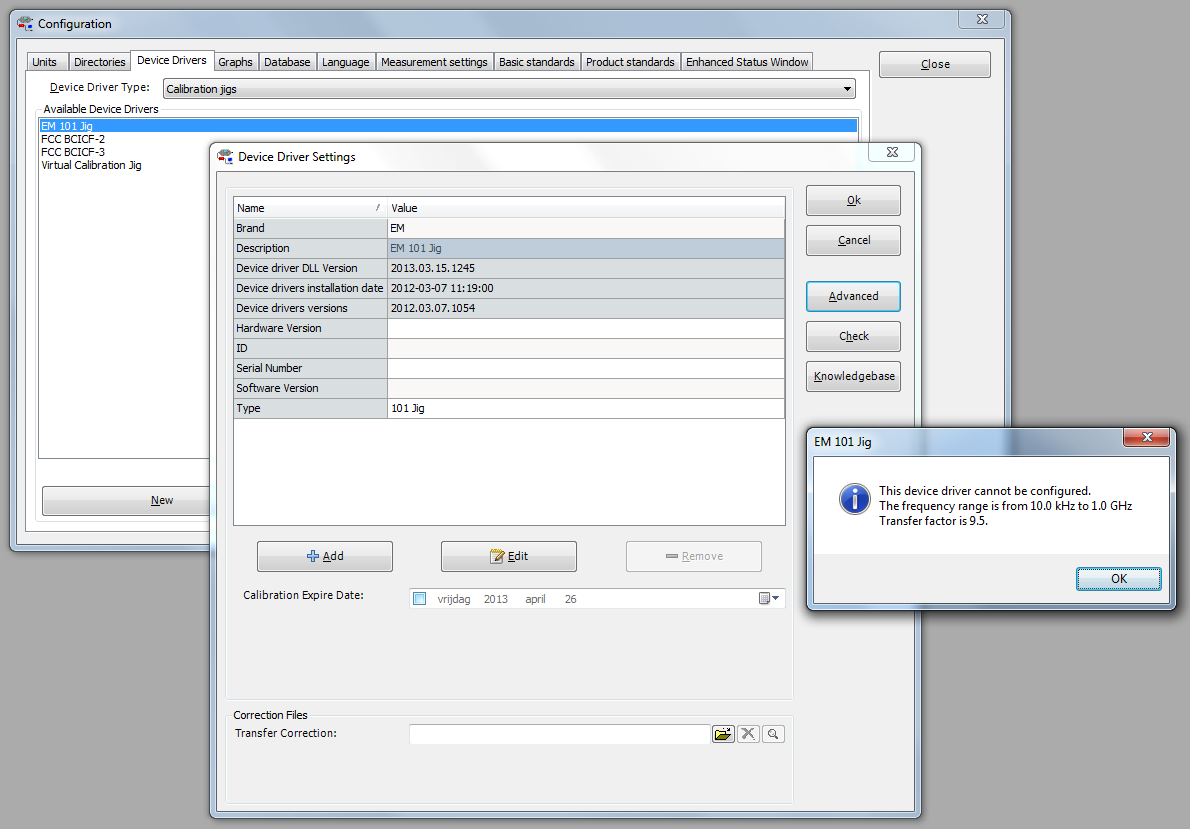Image resolution: width=1190 pixels, height=829 pixels.
Task: Select Virtual Calibration Jig in driver list
Action: (91, 165)
